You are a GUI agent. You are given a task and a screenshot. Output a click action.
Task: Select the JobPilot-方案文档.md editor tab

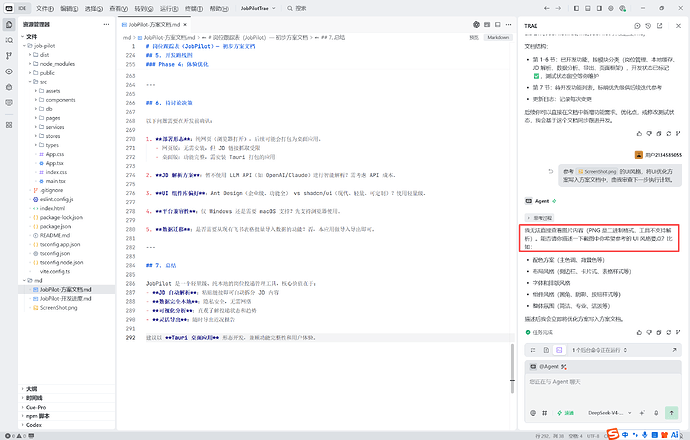pos(154,25)
